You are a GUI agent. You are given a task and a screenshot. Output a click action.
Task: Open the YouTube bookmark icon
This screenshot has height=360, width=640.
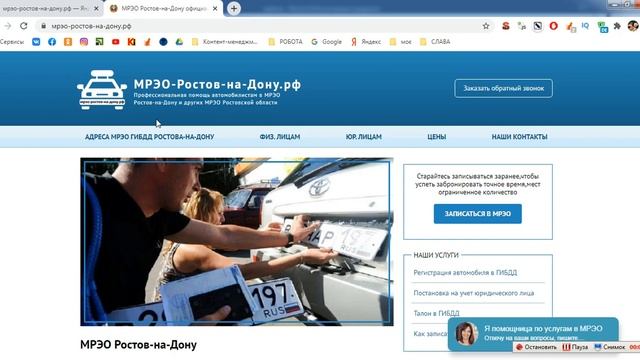click(x=116, y=42)
